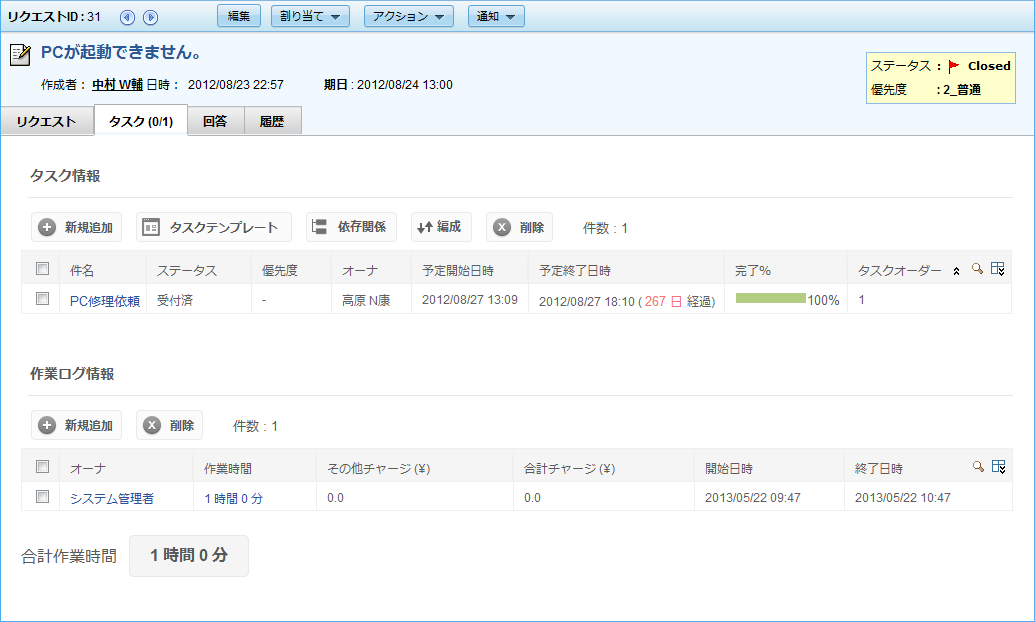This screenshot has height=622, width=1035.
Task: Sort by タスクオーダー arrow icon
Action: 956,271
